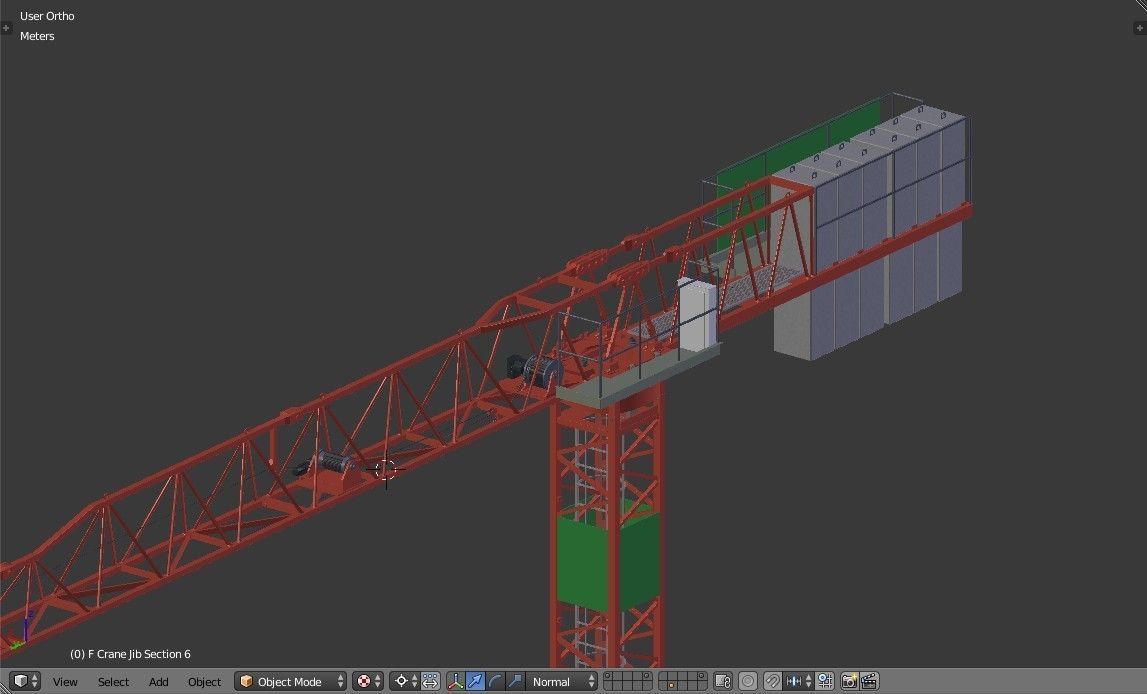The image size is (1147, 694).
Task: Open the viewport shading dropdown
Action: tap(366, 681)
